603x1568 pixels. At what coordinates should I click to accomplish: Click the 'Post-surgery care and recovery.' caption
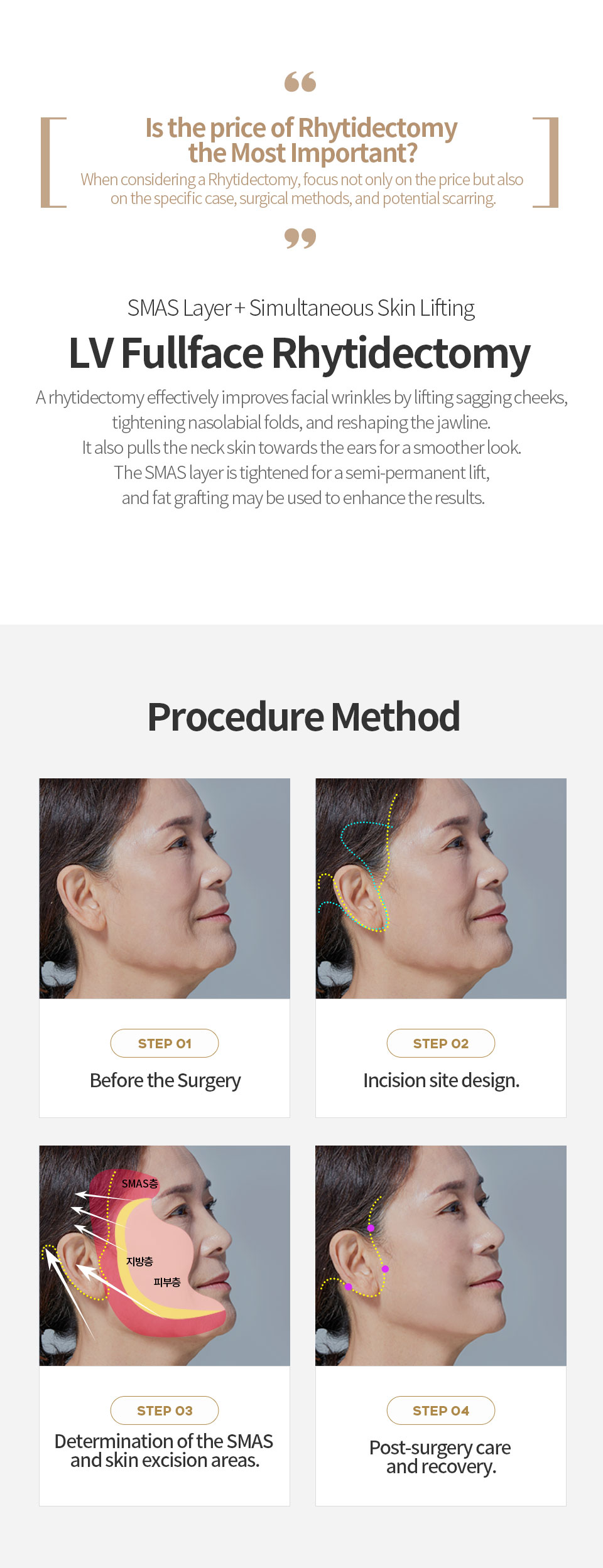tap(440, 1457)
